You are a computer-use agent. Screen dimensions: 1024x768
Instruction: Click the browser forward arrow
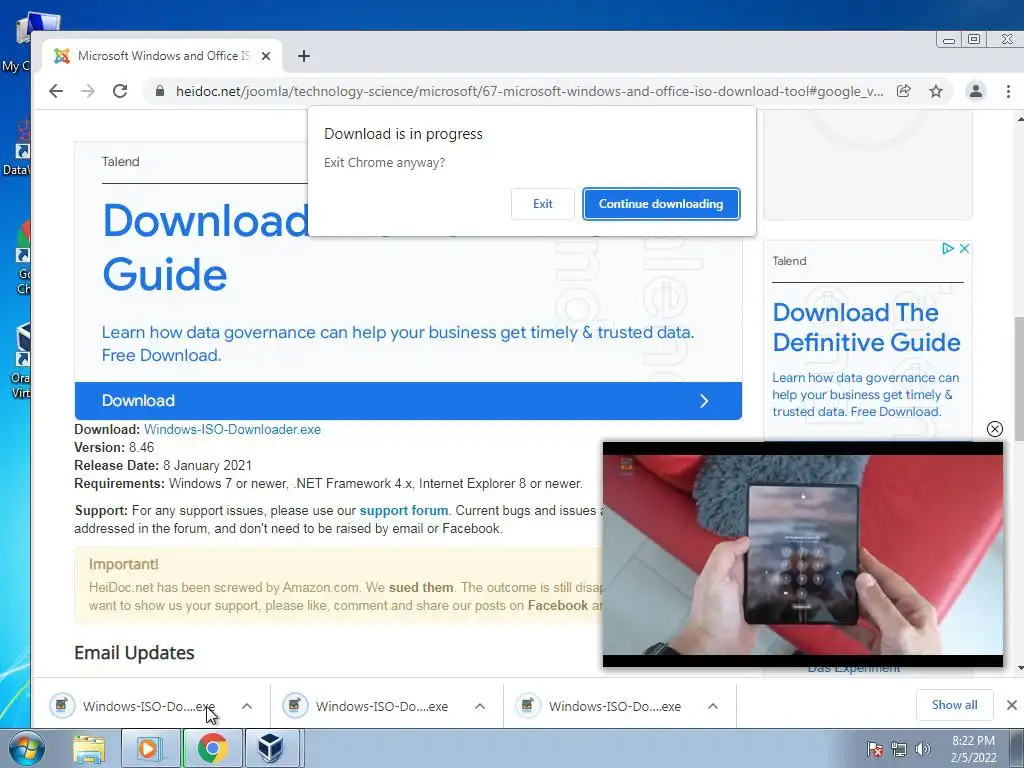[88, 91]
